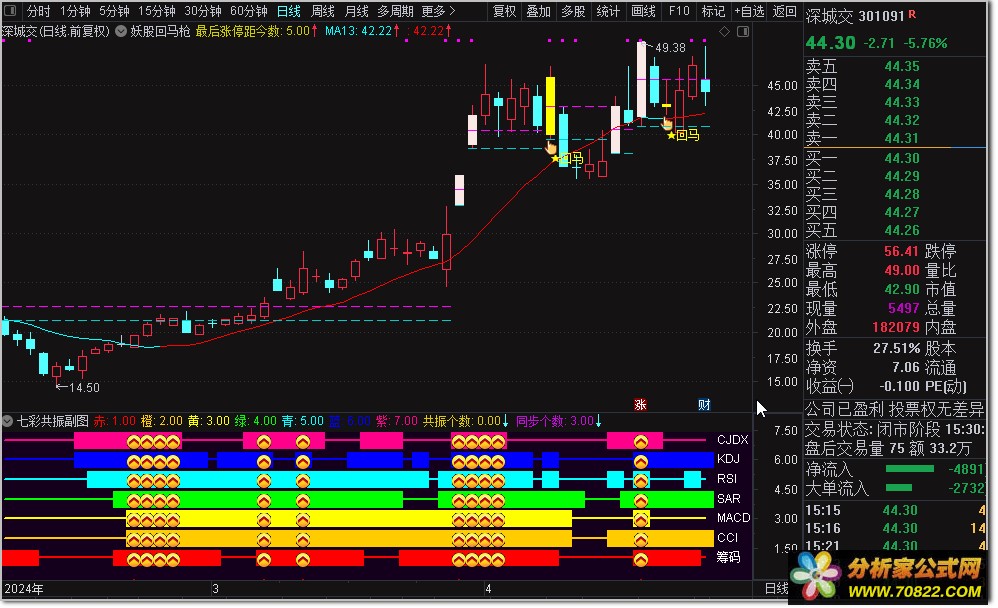
Task: Select the MACD indicator row label
Action: [x=733, y=518]
